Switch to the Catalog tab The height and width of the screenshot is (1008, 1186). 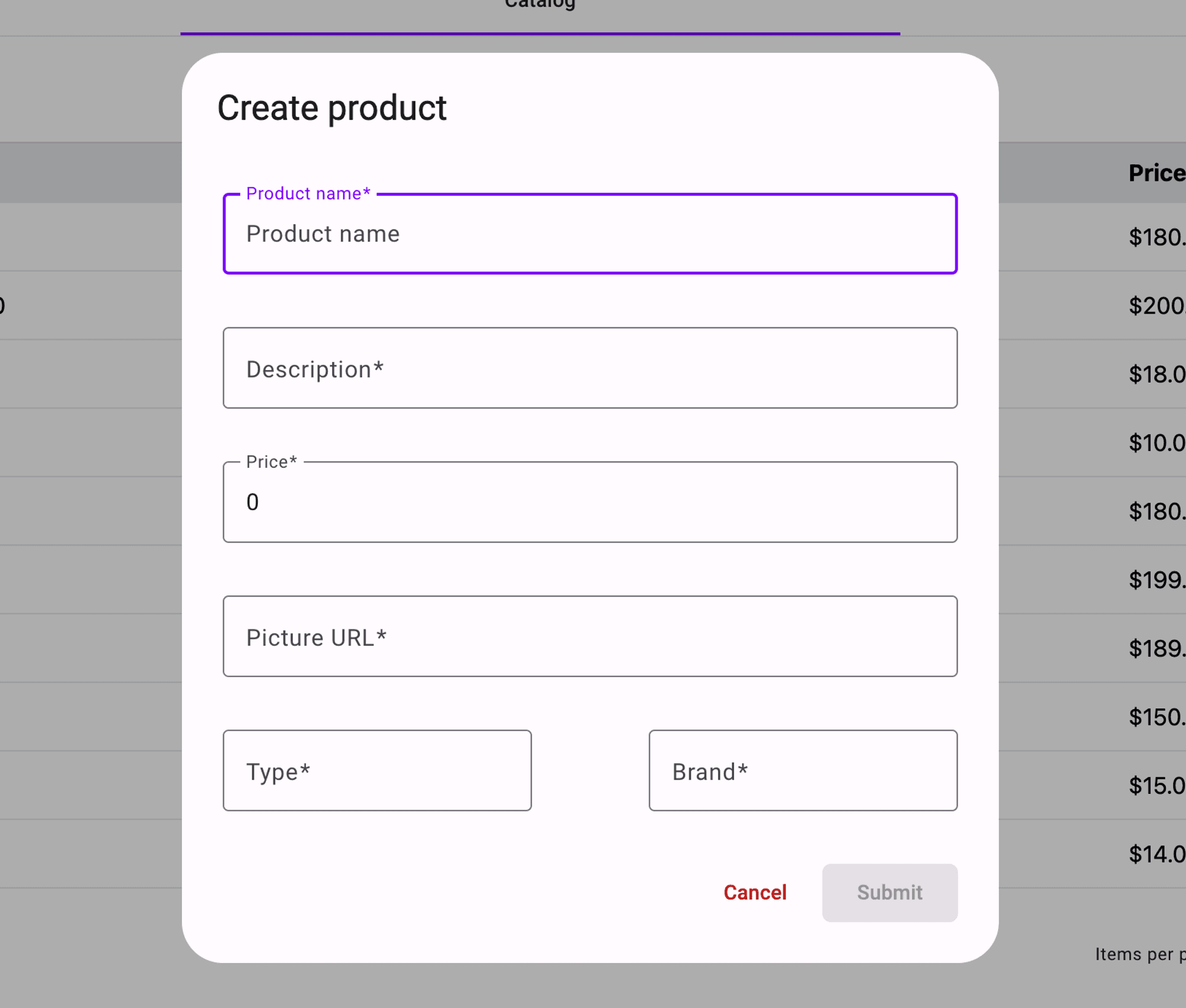click(x=540, y=6)
